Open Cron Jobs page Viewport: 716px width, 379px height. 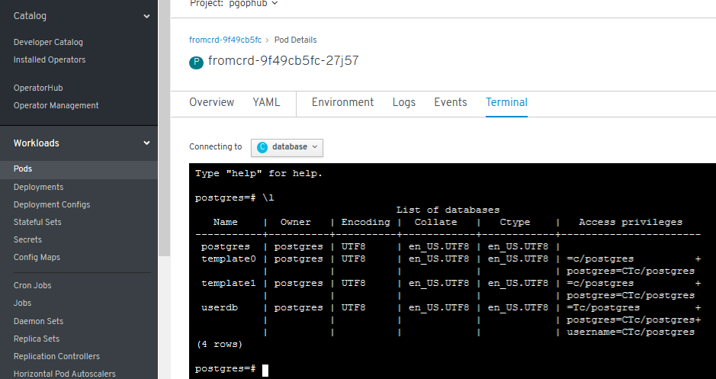32,285
